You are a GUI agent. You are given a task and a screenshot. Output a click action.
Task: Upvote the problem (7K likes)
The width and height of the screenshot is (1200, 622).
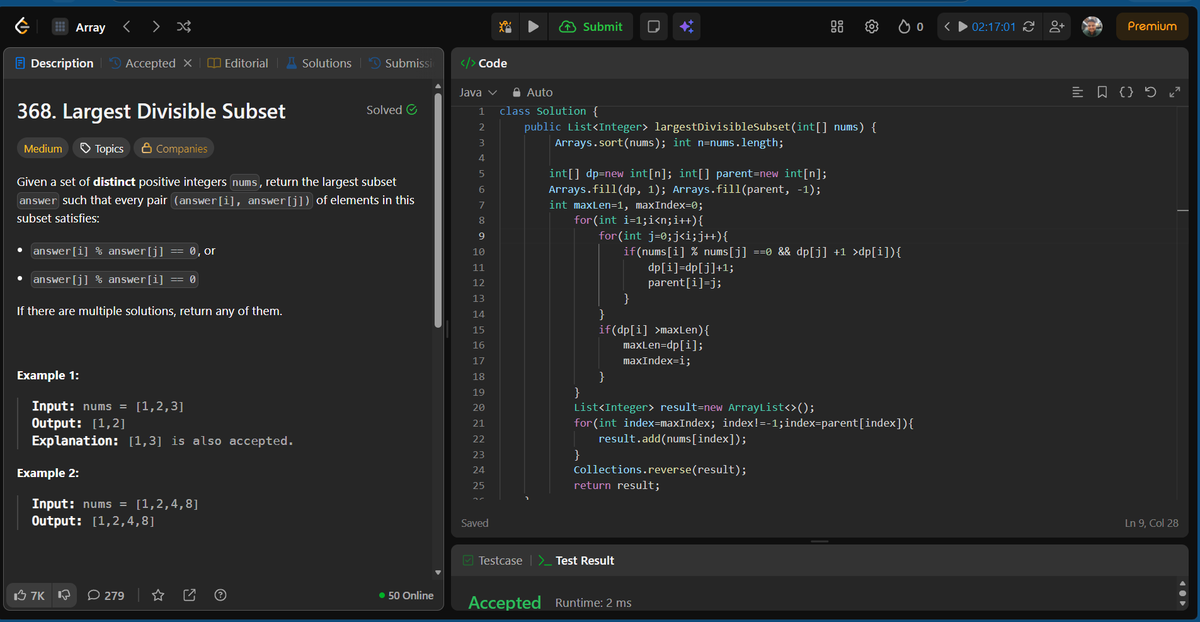click(x=30, y=595)
